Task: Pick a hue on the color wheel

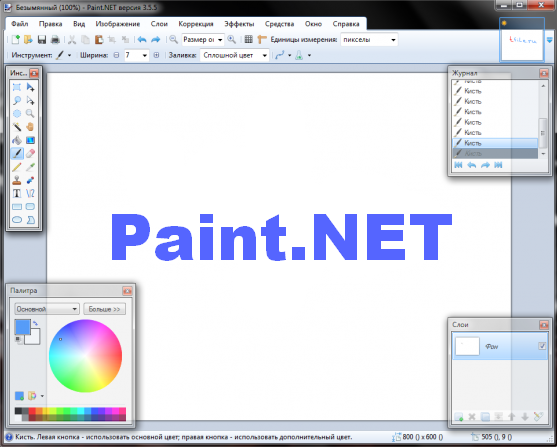Action: pyautogui.click(x=85, y=356)
